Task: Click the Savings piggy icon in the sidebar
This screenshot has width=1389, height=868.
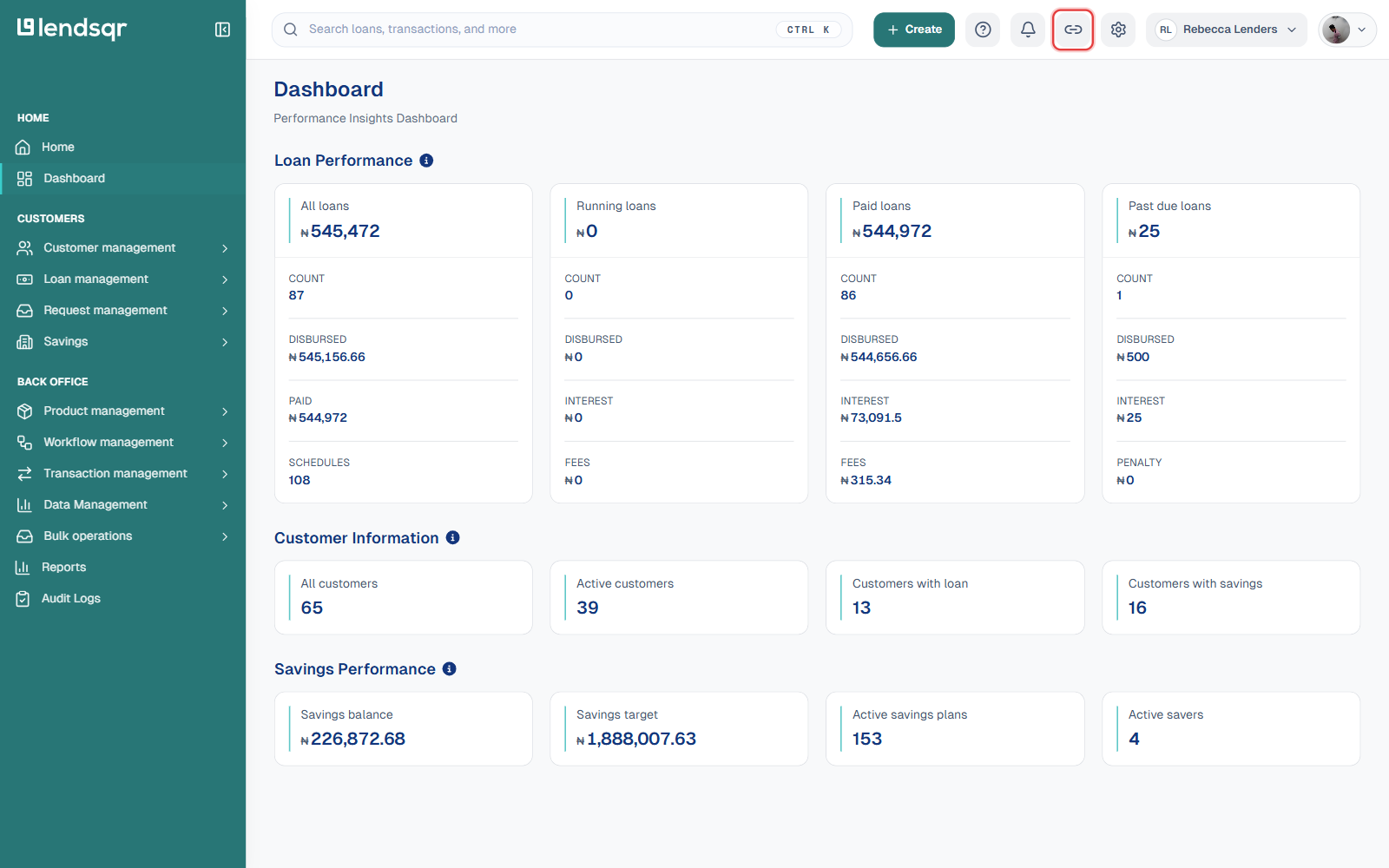Action: tap(24, 342)
